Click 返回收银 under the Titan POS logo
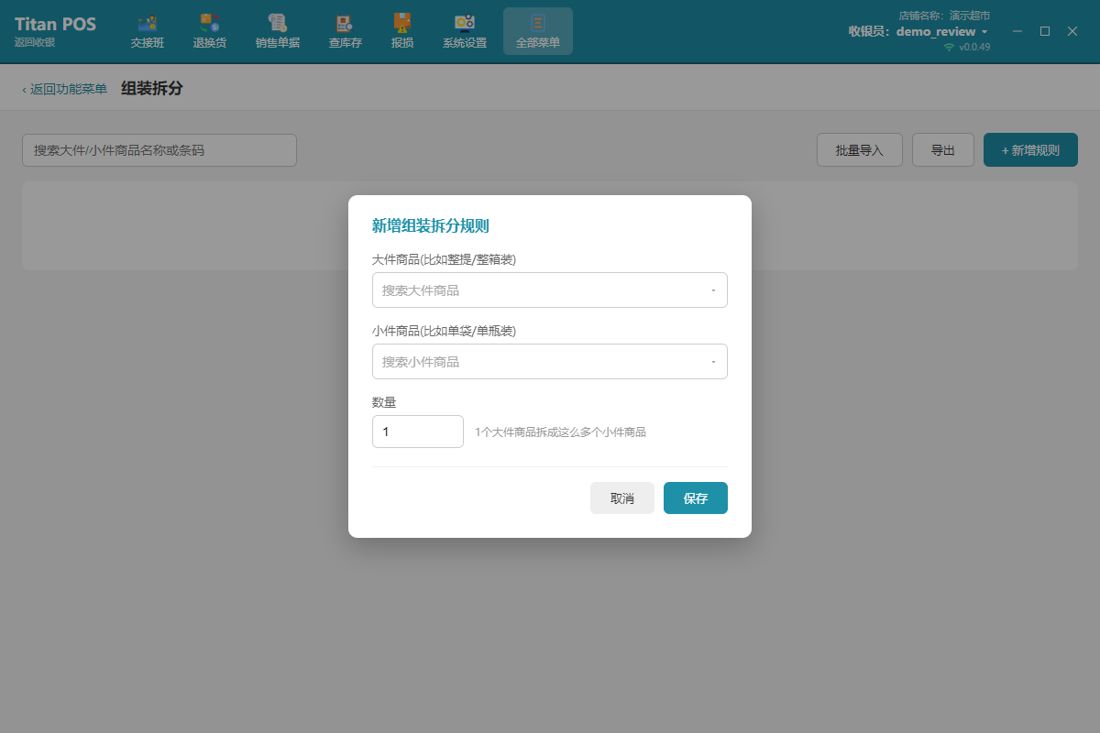Viewport: 1100px width, 733px height. coord(34,42)
